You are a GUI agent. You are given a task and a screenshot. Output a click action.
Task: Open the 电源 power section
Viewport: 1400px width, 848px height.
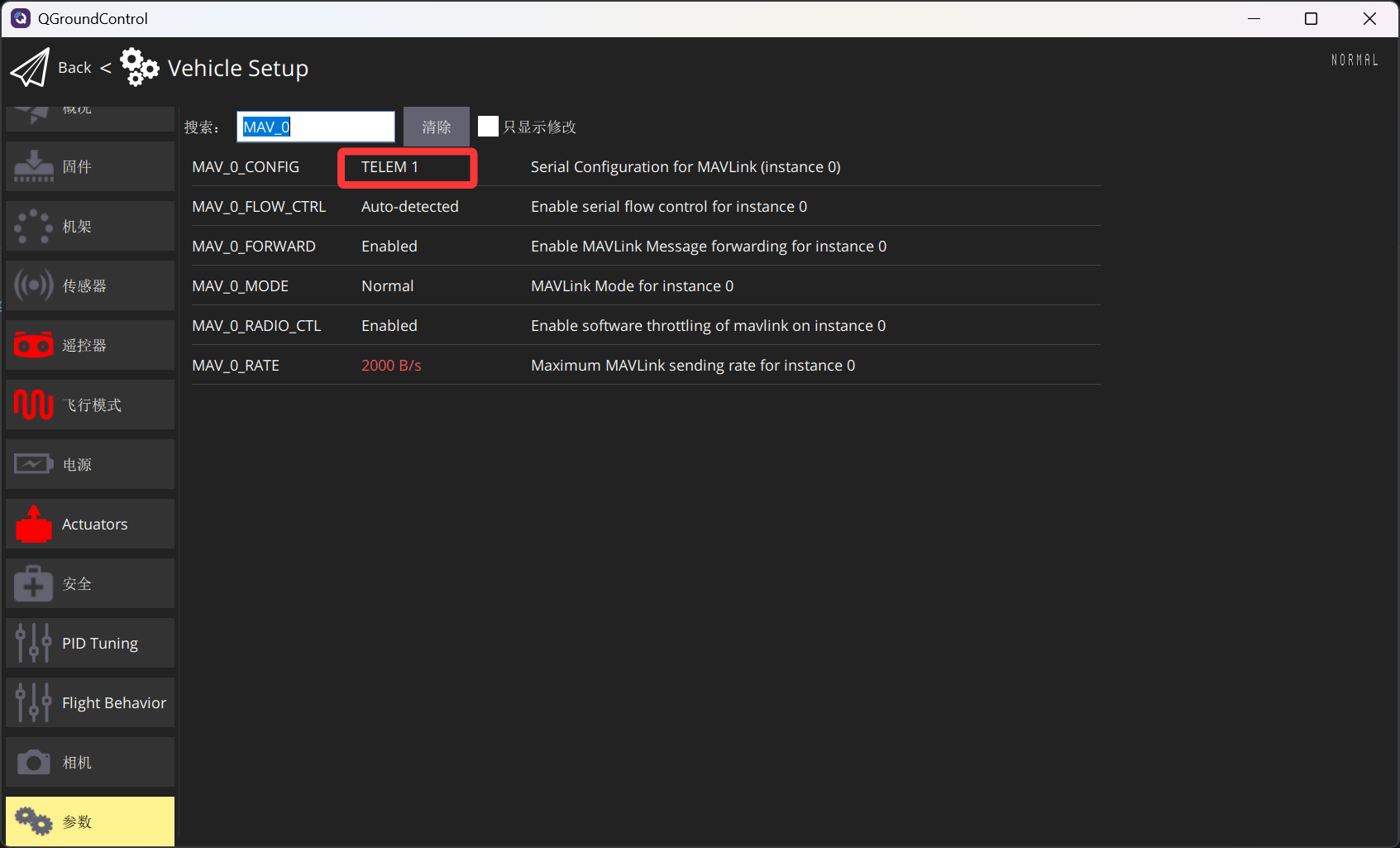click(x=90, y=464)
